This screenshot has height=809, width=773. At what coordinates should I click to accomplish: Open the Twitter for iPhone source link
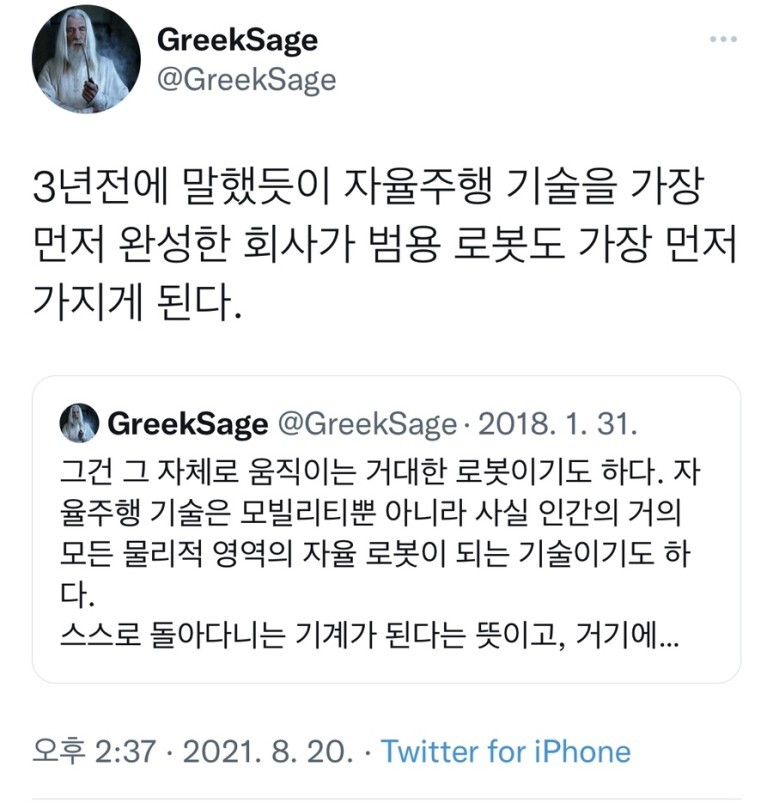click(x=506, y=751)
